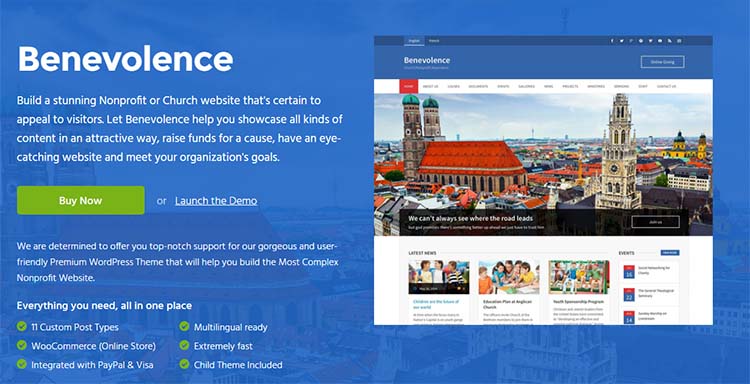
Task: Select Projects in demo navigation
Action: click(570, 87)
